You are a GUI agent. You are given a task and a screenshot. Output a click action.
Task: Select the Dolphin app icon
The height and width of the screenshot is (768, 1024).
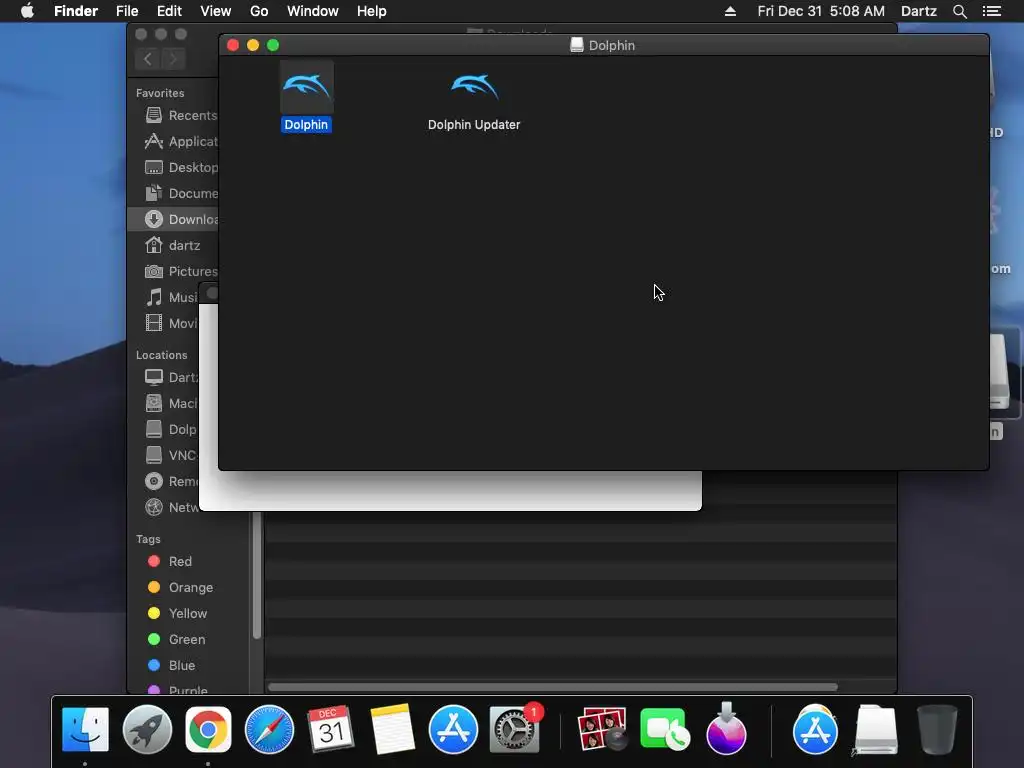tap(306, 88)
